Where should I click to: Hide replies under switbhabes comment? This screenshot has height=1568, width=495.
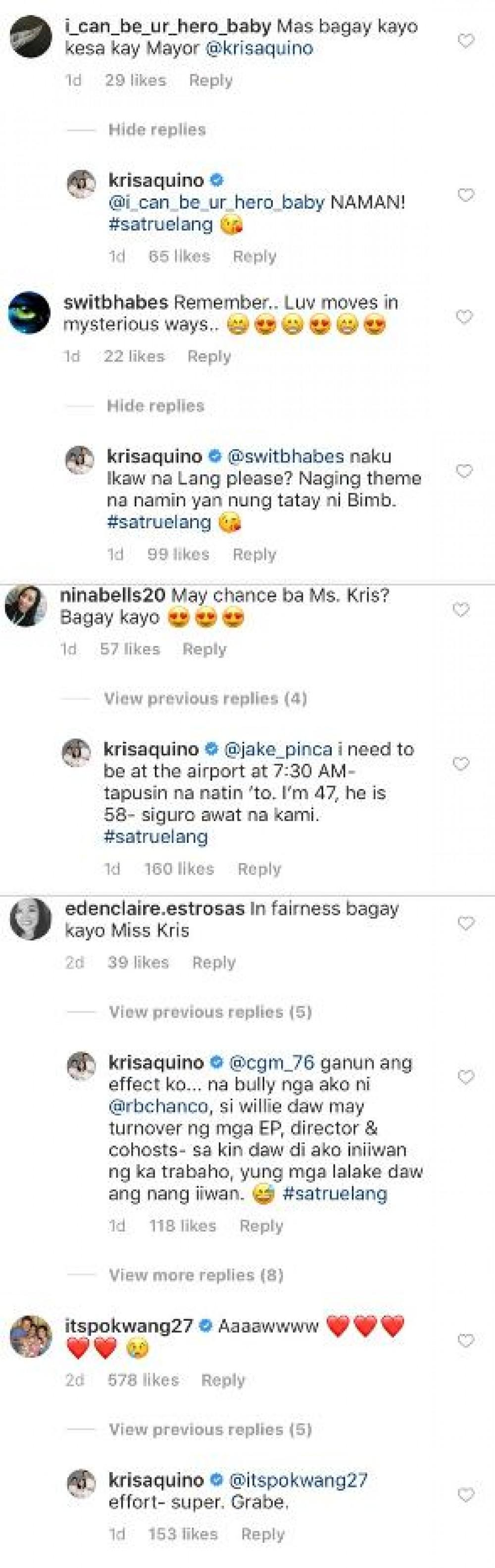pyautogui.click(x=155, y=406)
